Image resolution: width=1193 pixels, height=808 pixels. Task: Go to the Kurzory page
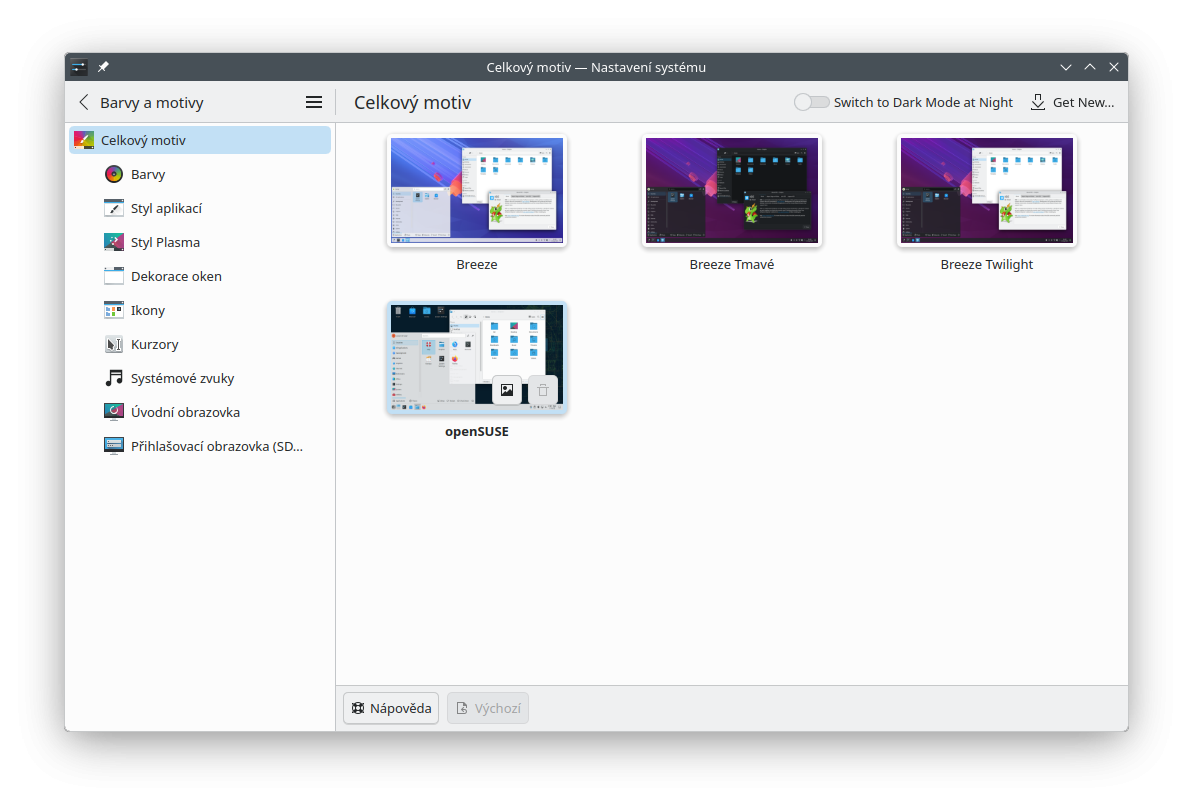[x=200, y=344]
